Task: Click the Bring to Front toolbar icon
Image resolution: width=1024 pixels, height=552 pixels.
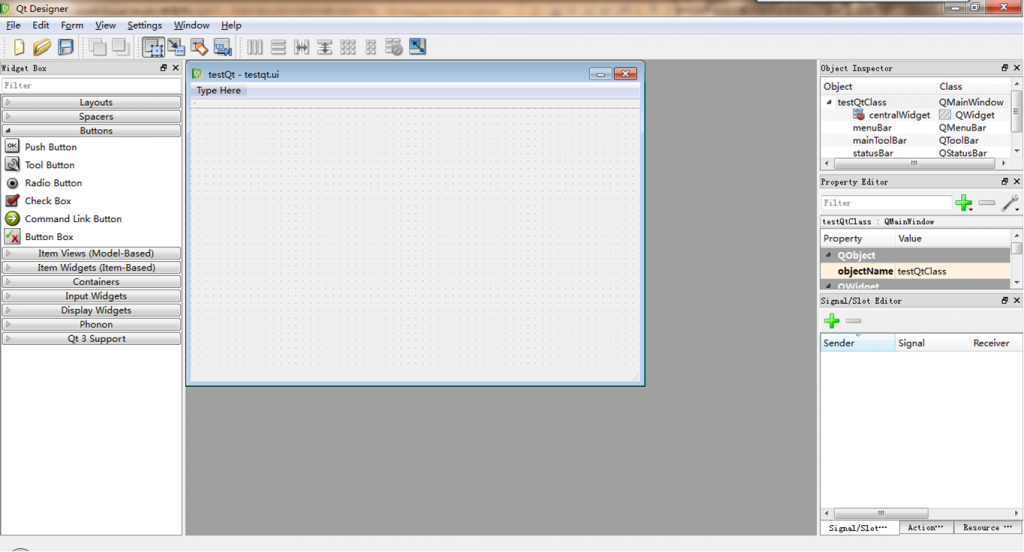Action: pyautogui.click(x=120, y=47)
